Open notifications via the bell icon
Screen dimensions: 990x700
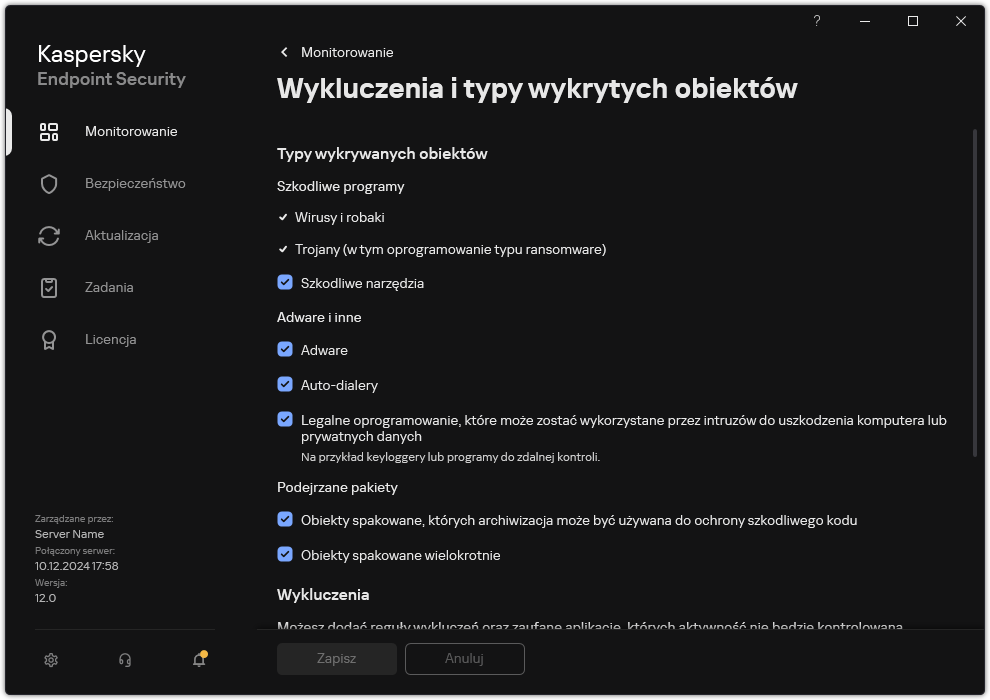[x=198, y=660]
